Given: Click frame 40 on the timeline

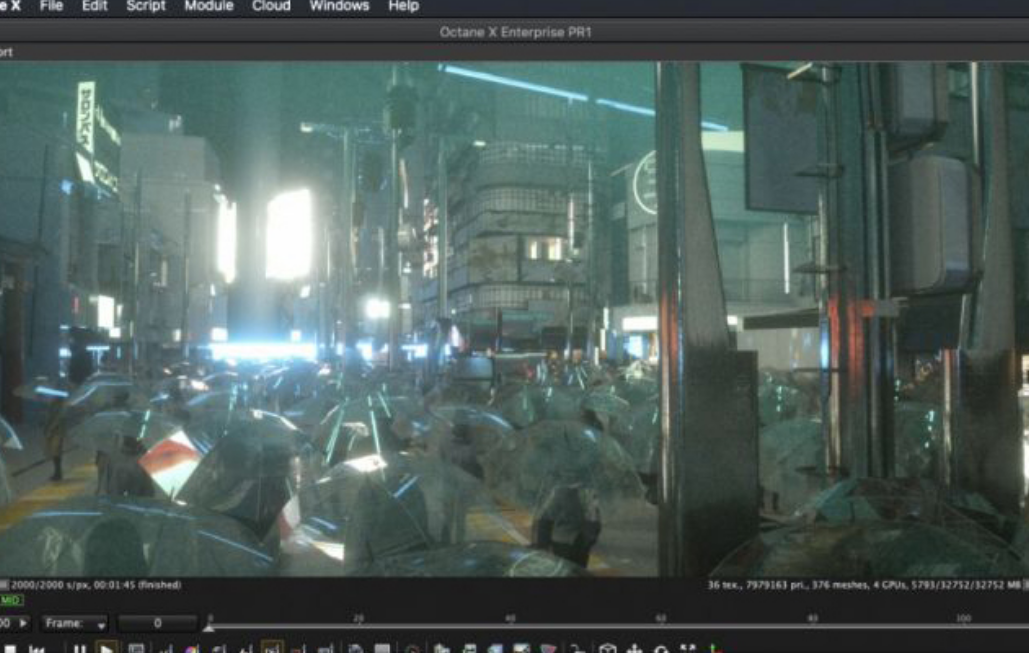Looking at the screenshot, I should [x=510, y=623].
